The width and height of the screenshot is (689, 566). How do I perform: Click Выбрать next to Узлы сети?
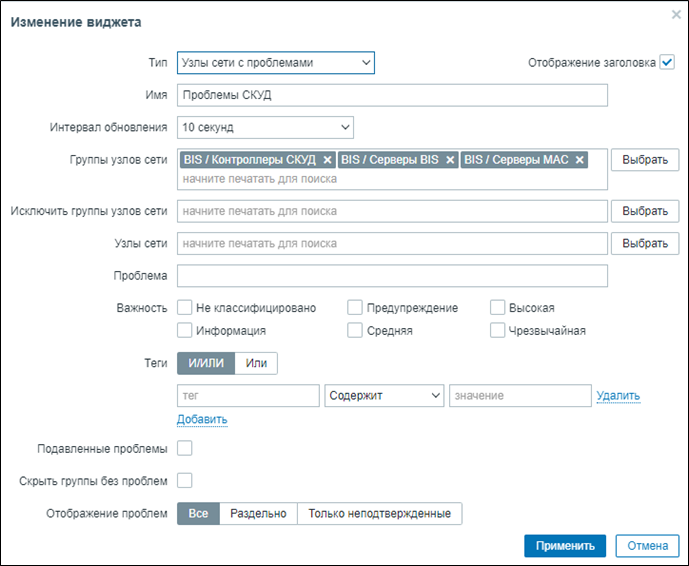pyautogui.click(x=645, y=244)
